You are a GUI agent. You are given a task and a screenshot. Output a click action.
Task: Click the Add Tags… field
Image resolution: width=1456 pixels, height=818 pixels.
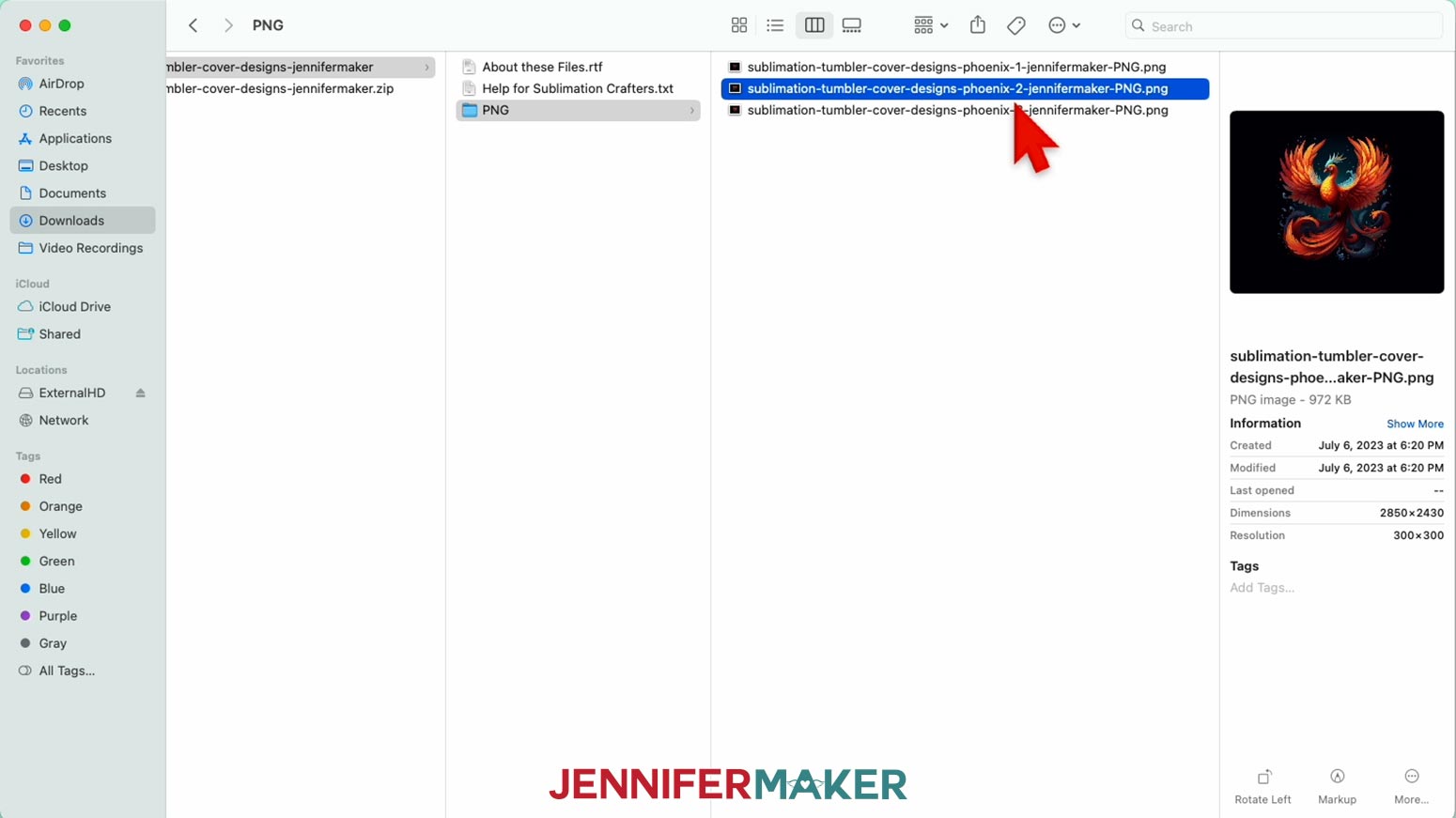pyautogui.click(x=1262, y=588)
